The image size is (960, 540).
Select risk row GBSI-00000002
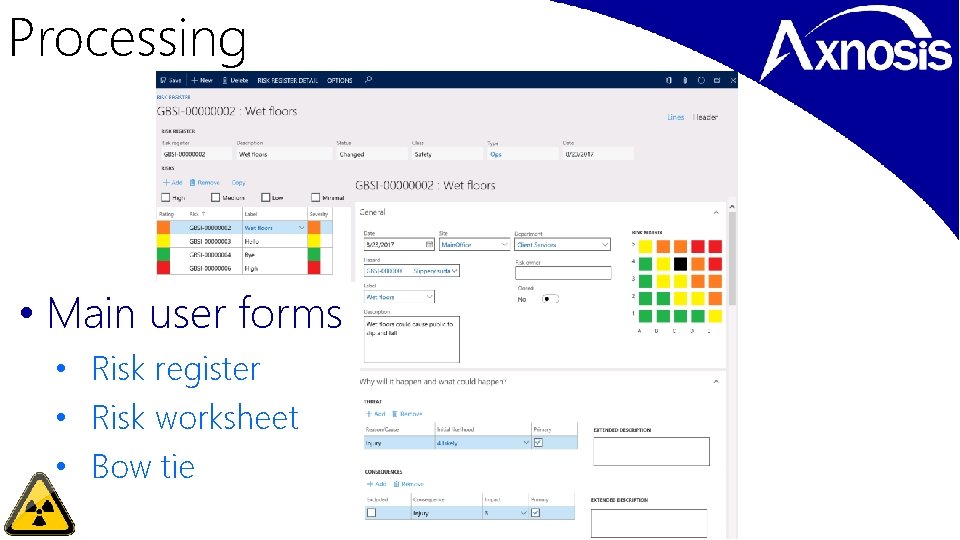tap(245, 227)
